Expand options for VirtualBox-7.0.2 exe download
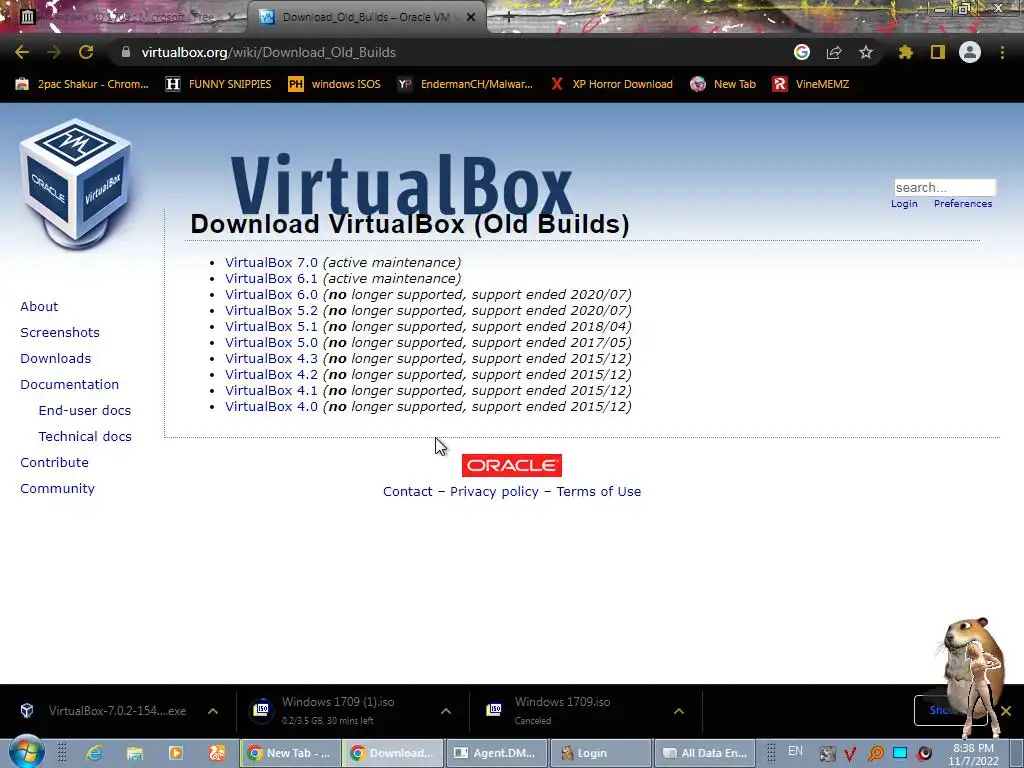This screenshot has width=1024, height=768. 213,711
